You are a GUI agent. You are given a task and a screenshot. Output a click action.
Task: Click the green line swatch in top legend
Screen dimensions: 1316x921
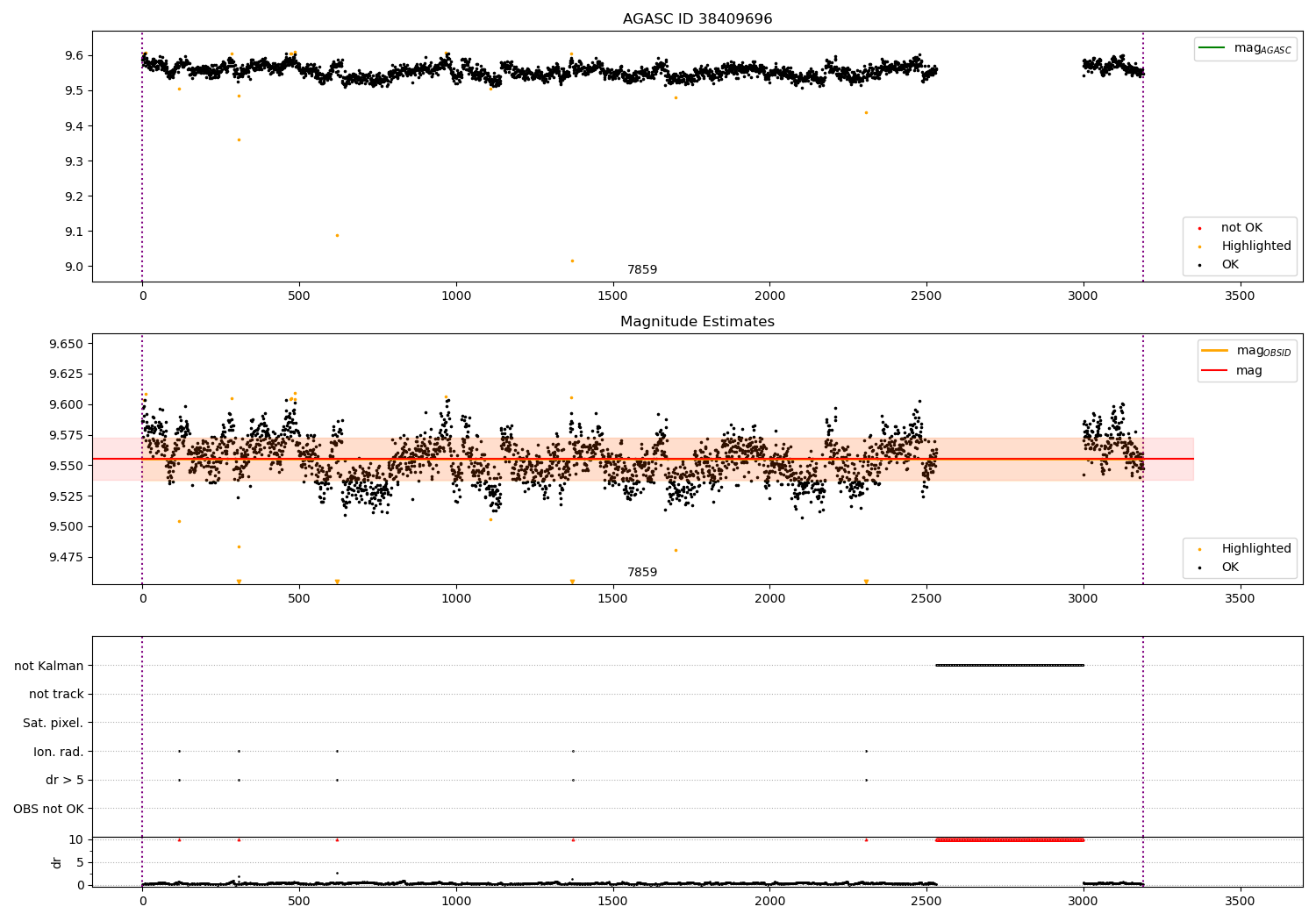click(x=1213, y=48)
